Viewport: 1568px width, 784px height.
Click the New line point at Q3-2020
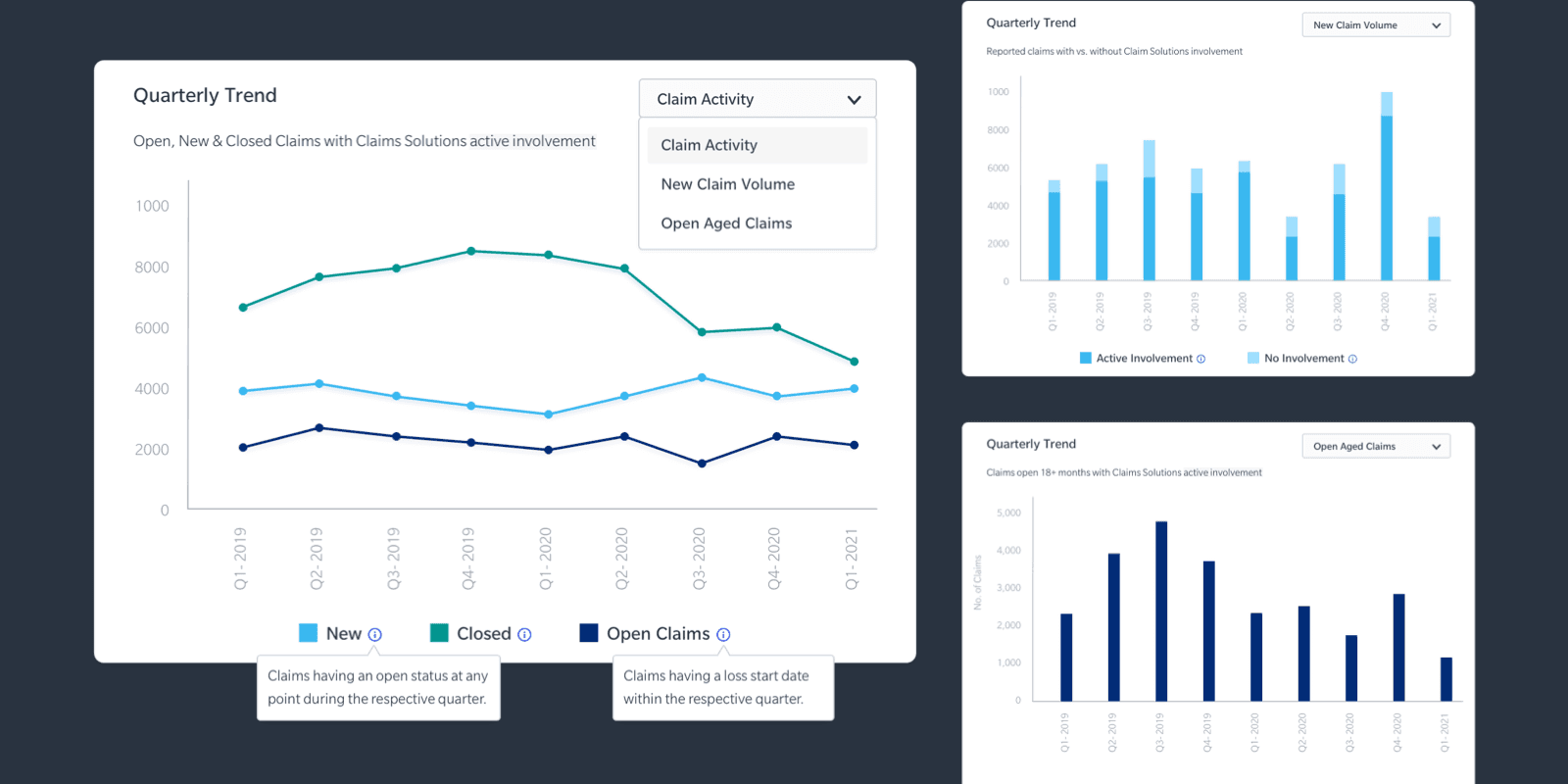(702, 377)
